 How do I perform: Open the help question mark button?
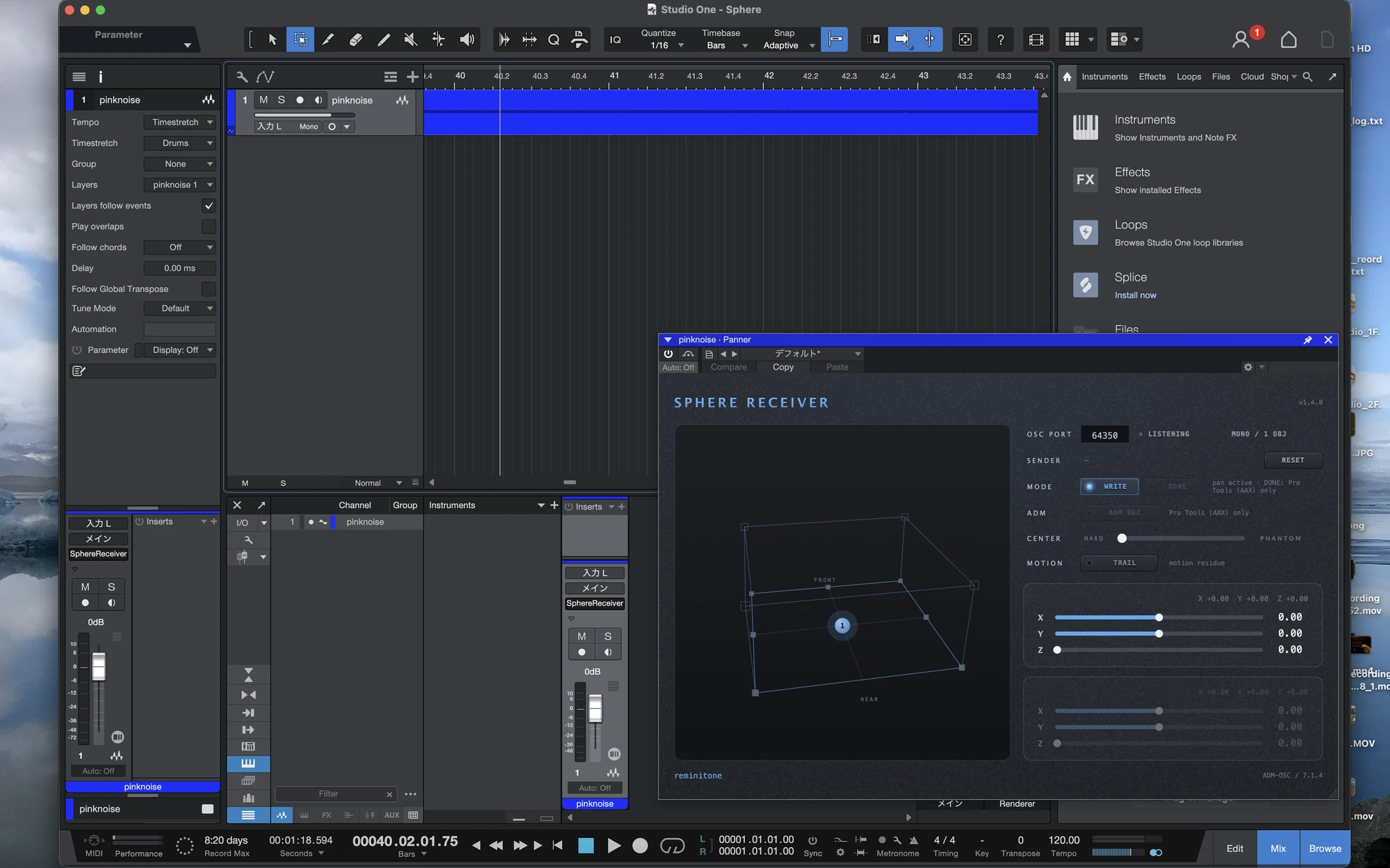click(x=1000, y=40)
